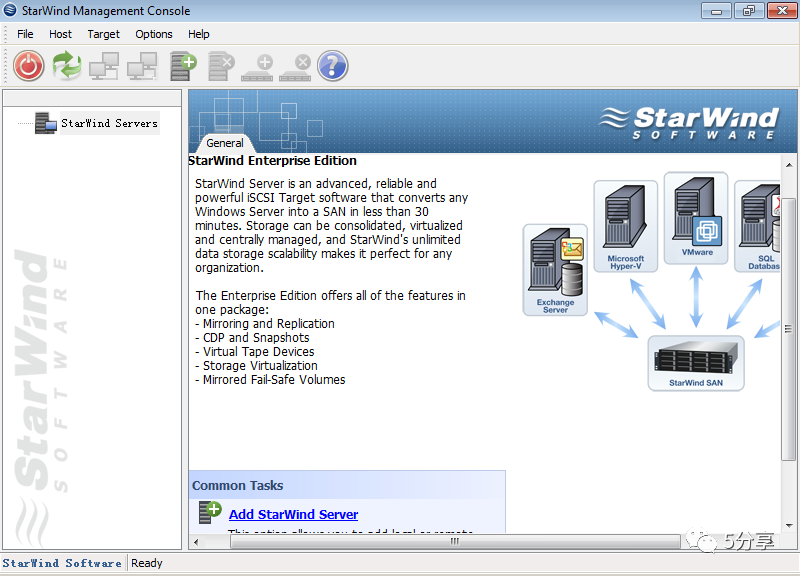
Task: Close the StarWind Management Console window
Action: 782,10
